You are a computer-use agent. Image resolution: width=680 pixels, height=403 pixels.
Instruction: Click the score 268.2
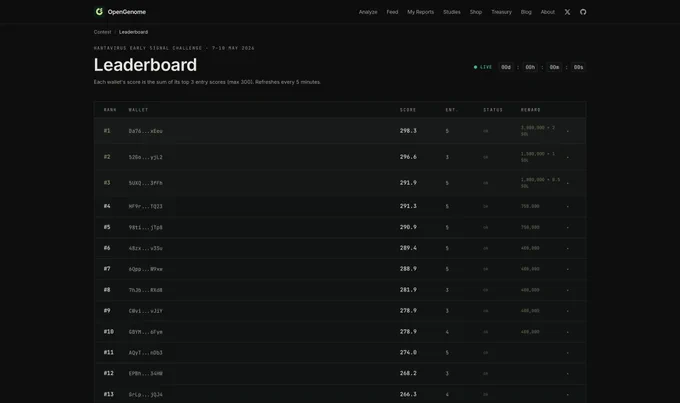coord(408,373)
